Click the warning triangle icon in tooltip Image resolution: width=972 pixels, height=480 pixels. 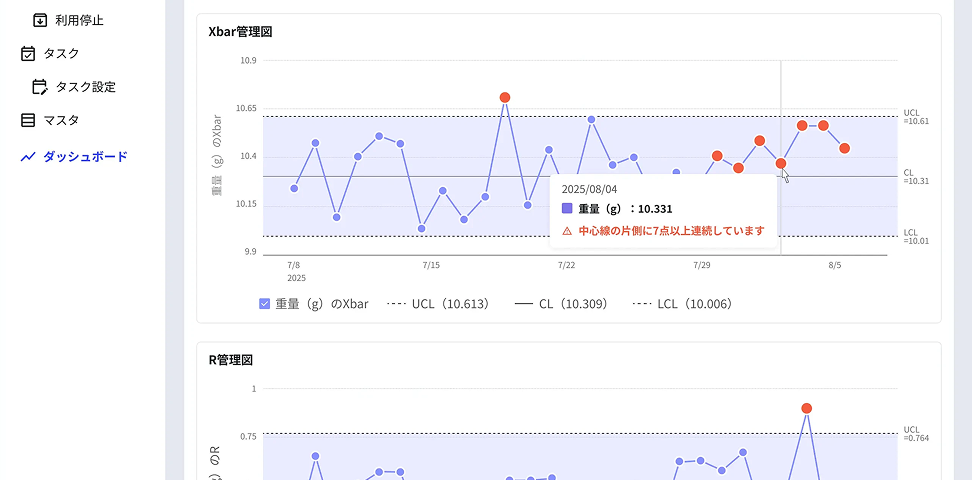point(567,231)
